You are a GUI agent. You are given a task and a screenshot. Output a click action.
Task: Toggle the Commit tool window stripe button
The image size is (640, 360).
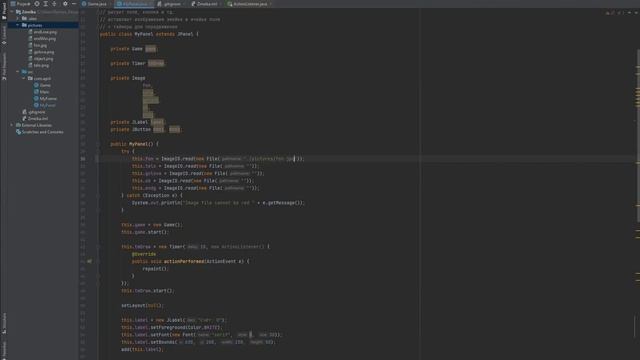click(x=4, y=35)
